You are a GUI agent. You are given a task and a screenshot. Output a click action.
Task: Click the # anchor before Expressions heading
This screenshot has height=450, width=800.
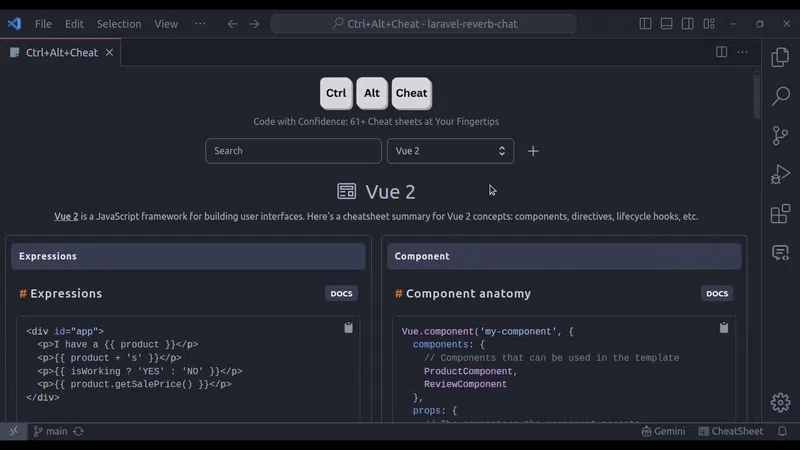coord(23,293)
